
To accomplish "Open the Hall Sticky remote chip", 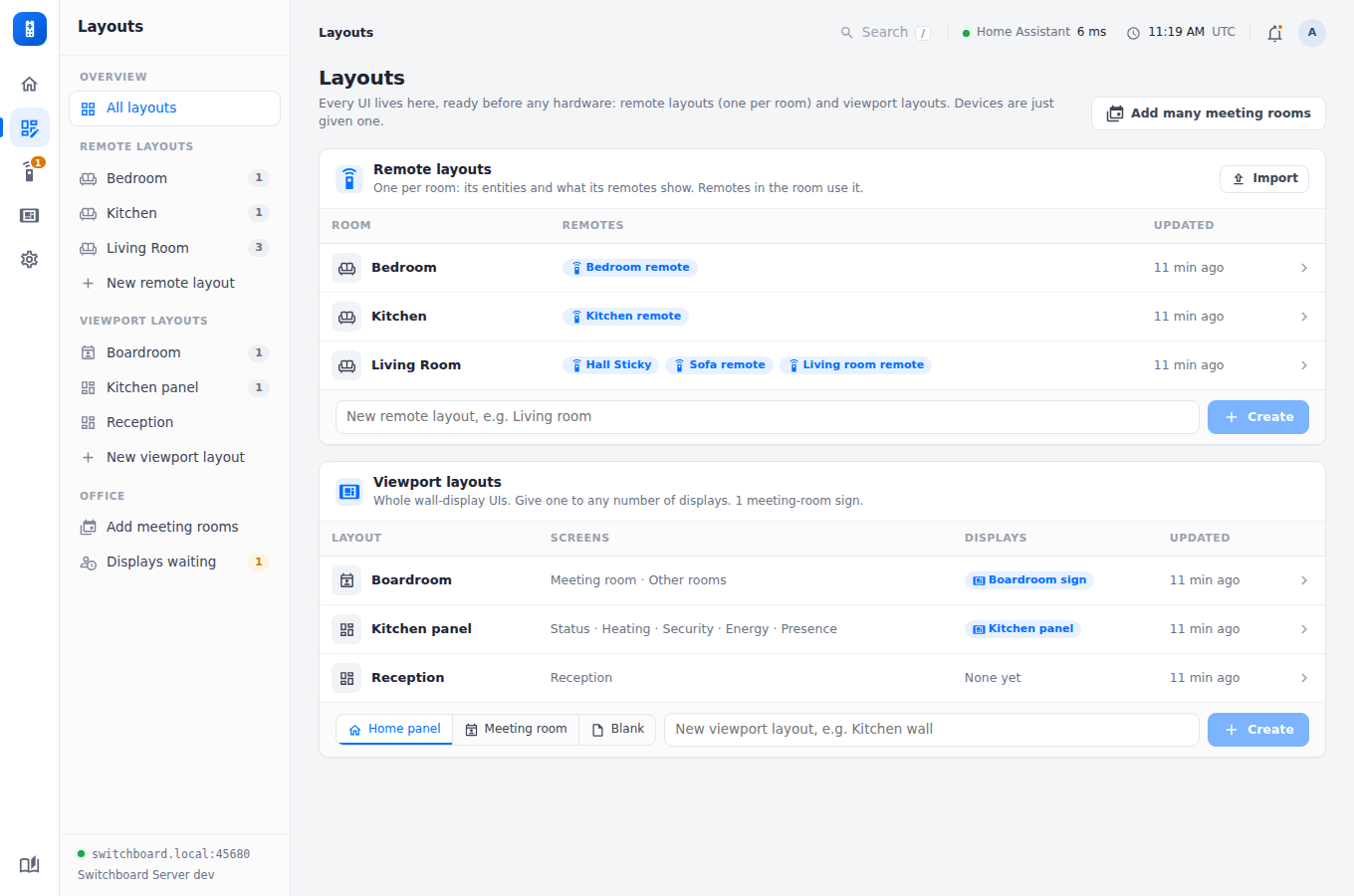I will (610, 365).
